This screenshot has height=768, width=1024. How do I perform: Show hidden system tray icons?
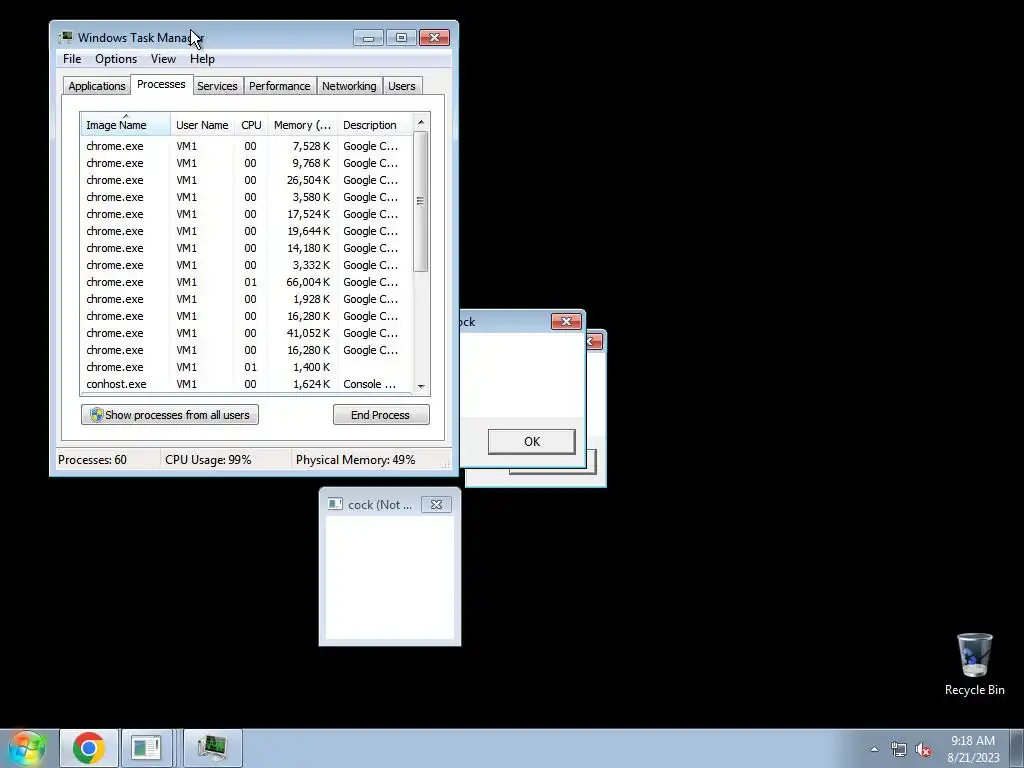[874, 749]
